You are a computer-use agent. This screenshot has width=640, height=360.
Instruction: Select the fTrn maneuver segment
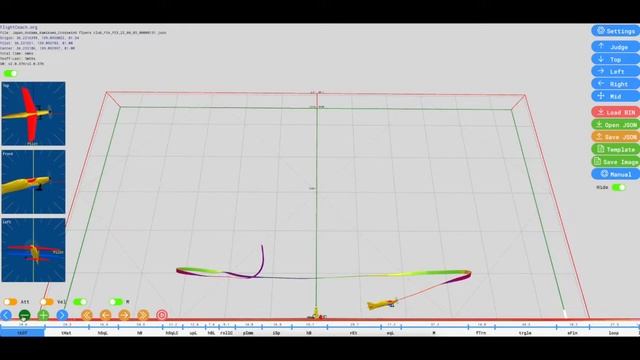(481, 333)
